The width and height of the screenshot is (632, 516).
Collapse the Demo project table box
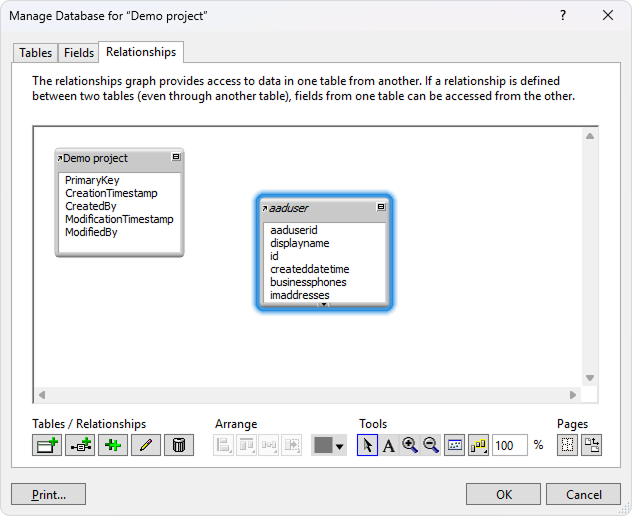point(176,157)
